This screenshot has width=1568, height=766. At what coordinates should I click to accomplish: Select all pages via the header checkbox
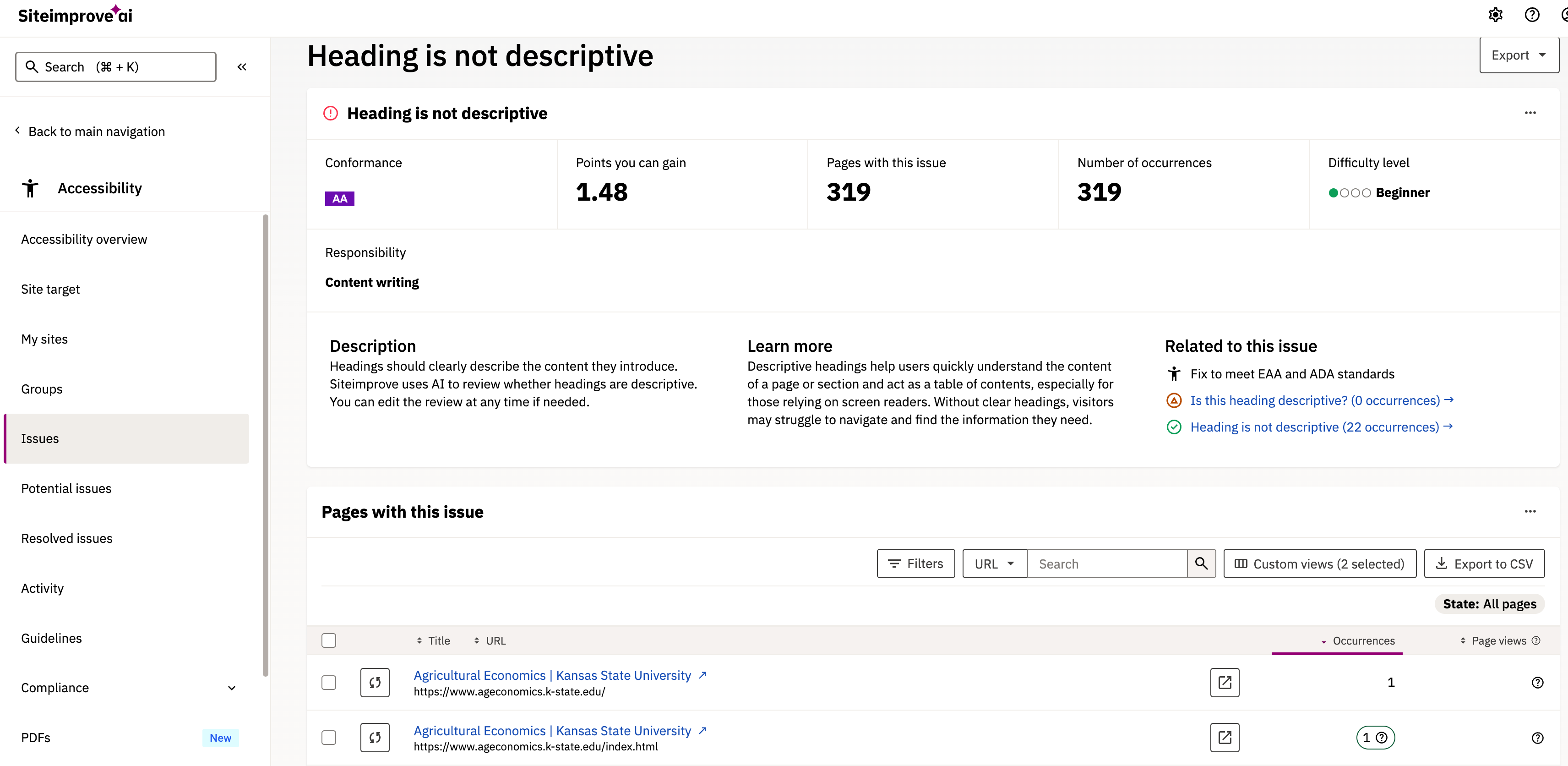(329, 640)
